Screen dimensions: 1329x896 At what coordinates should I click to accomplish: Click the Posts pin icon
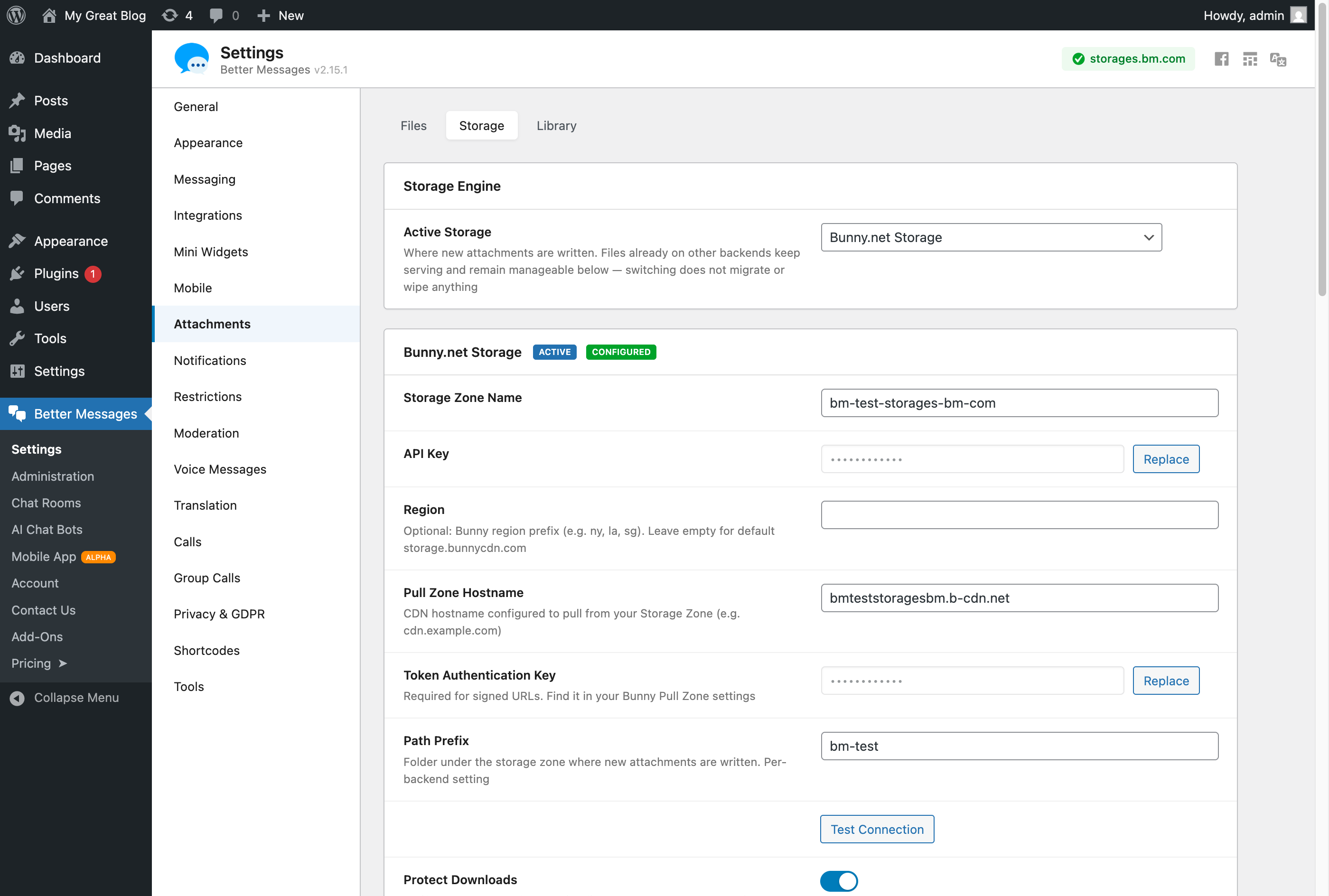point(17,101)
